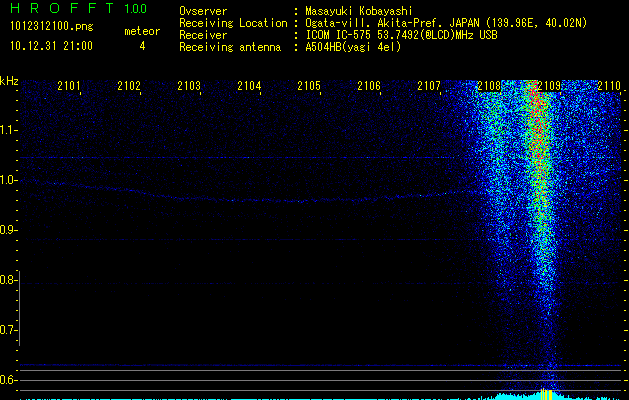The image size is (629, 400).
Task: Click the 2107 time marker
Action: tap(429, 85)
